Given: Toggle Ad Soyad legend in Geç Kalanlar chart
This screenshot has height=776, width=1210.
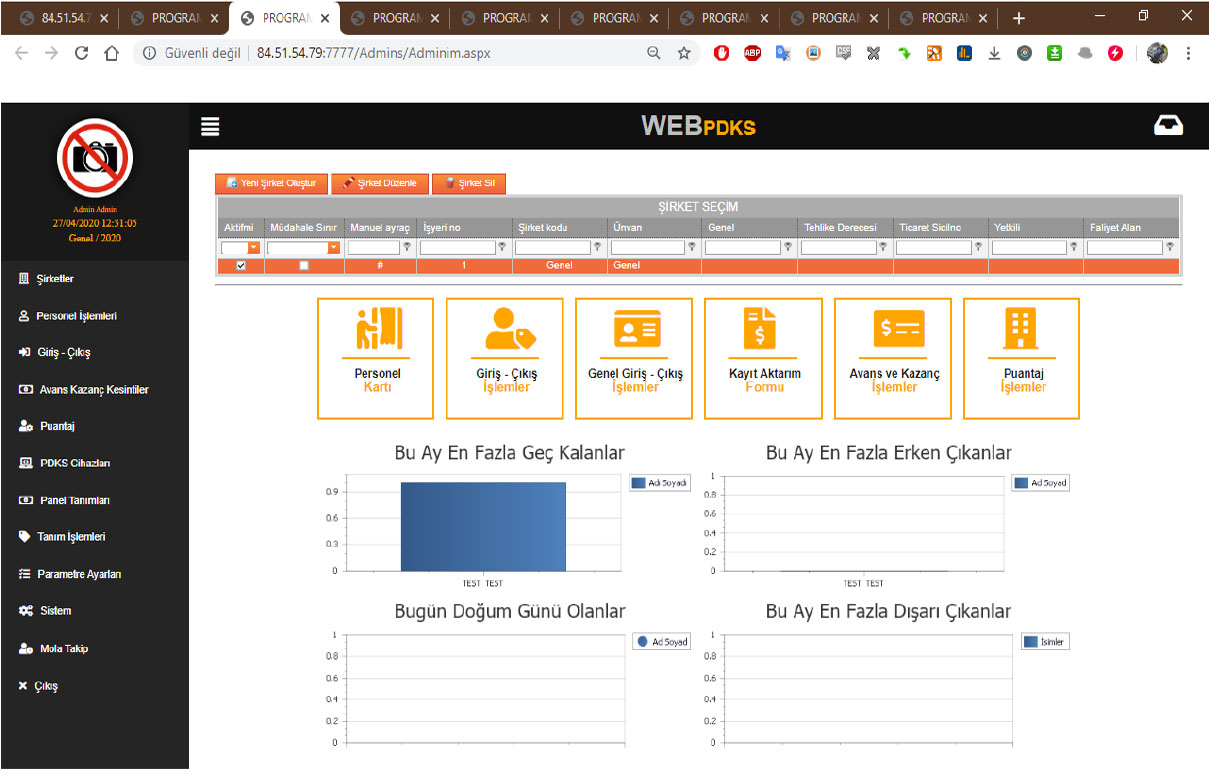Looking at the screenshot, I should (660, 482).
